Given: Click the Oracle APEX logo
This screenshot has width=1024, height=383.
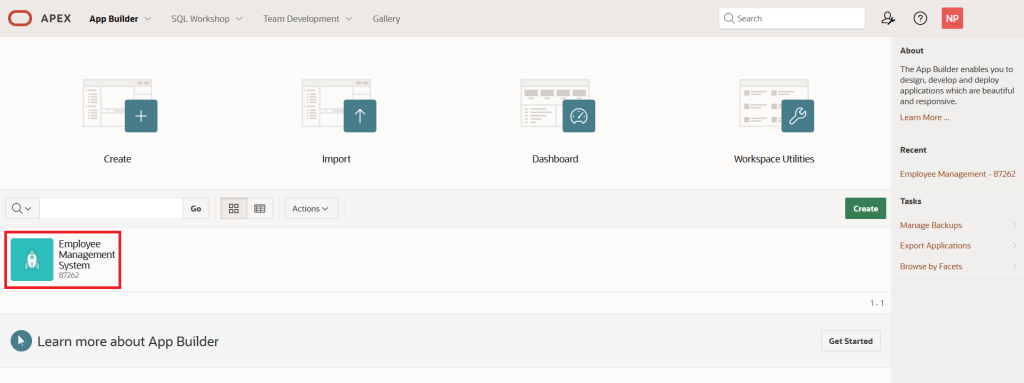Looking at the screenshot, I should tap(20, 18).
